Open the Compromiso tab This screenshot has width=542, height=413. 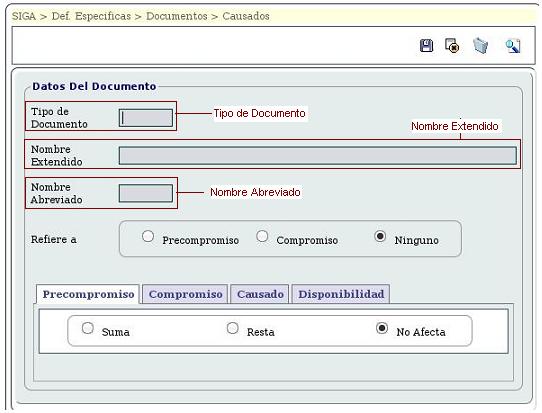[x=185, y=294]
